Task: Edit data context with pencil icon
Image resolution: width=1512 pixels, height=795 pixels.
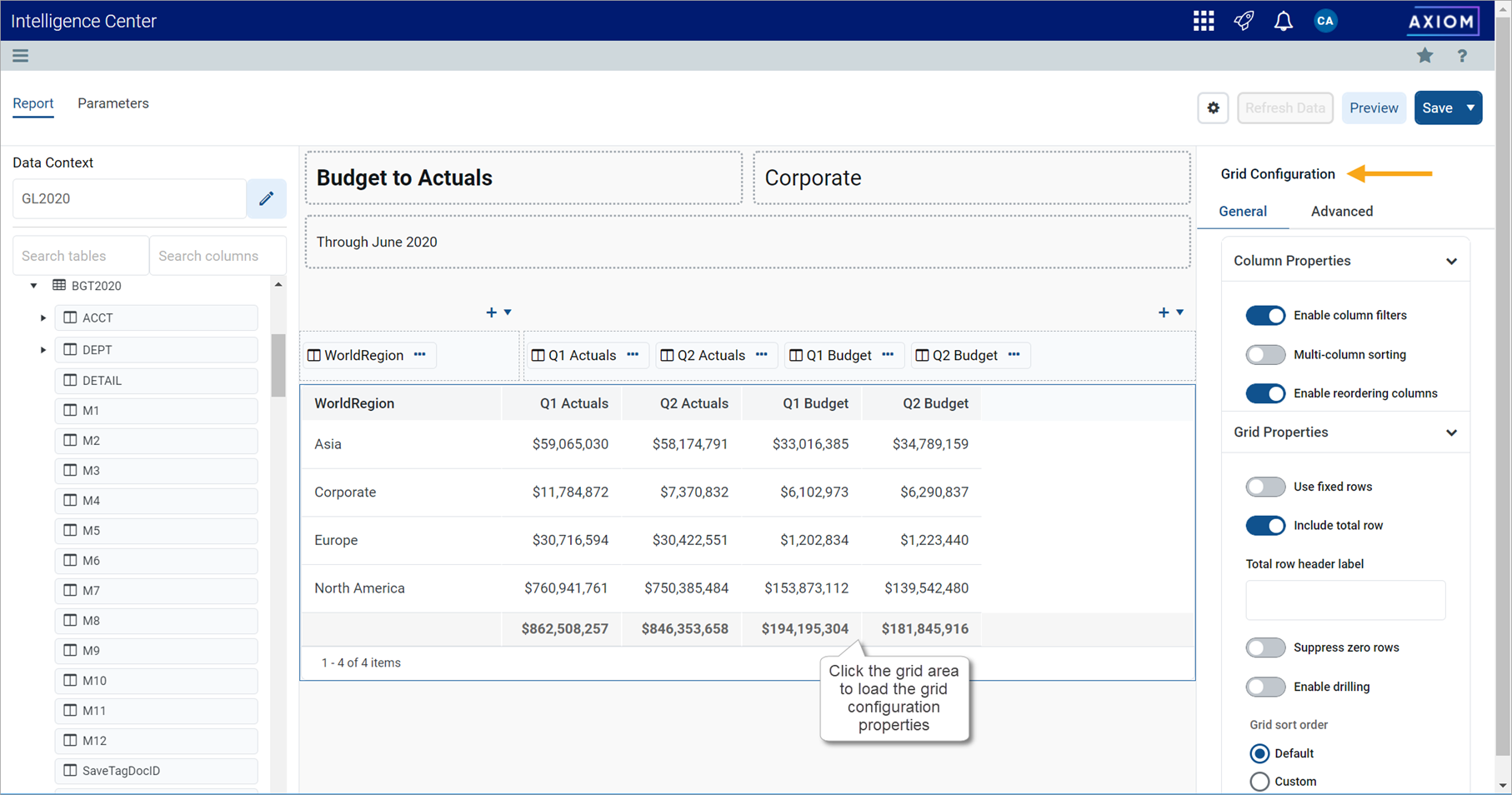Action: [x=266, y=198]
